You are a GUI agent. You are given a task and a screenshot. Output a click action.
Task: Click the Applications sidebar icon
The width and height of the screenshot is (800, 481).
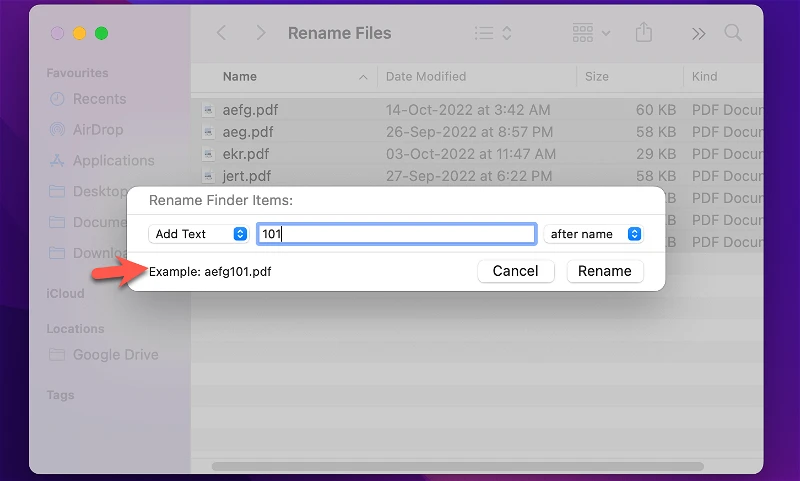[57, 161]
